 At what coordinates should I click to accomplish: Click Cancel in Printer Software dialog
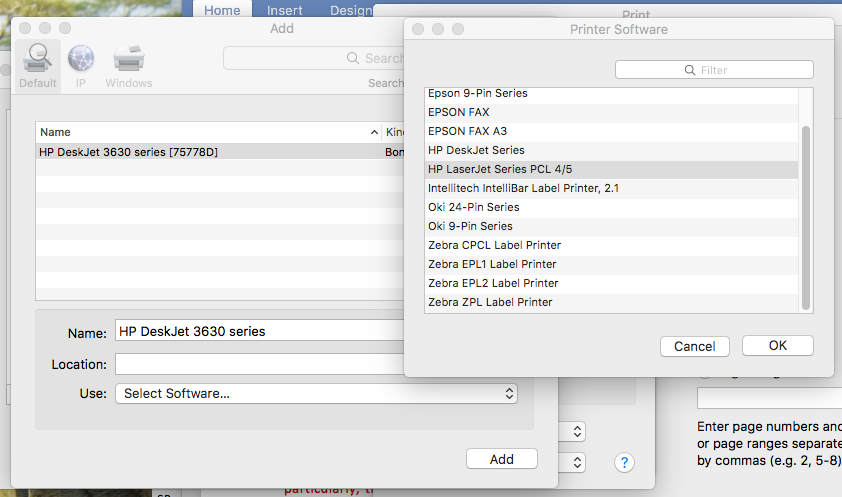point(694,346)
